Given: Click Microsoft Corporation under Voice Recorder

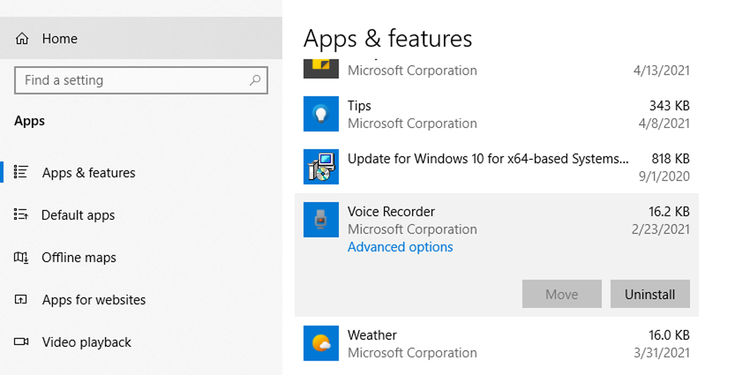Looking at the screenshot, I should click(x=412, y=229).
